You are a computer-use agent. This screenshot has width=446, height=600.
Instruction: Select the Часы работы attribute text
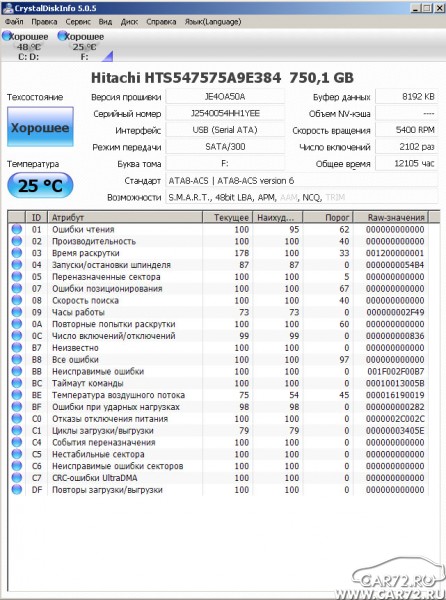[78, 312]
